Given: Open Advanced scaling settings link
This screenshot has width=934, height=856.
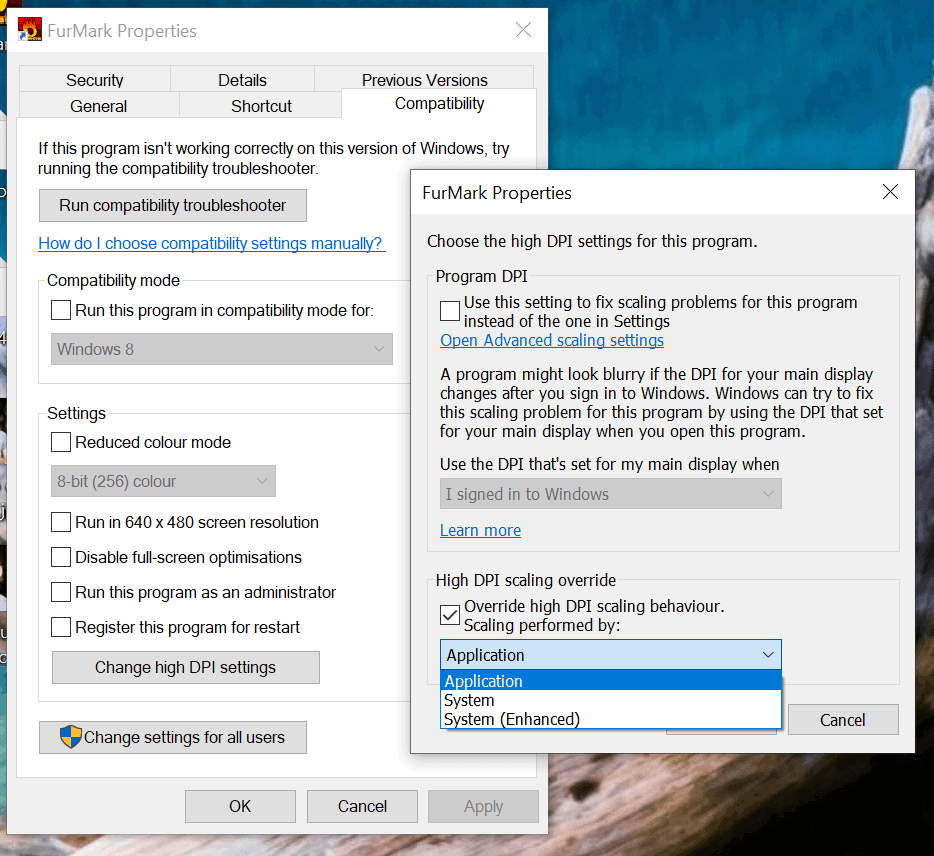Looking at the screenshot, I should coord(552,340).
